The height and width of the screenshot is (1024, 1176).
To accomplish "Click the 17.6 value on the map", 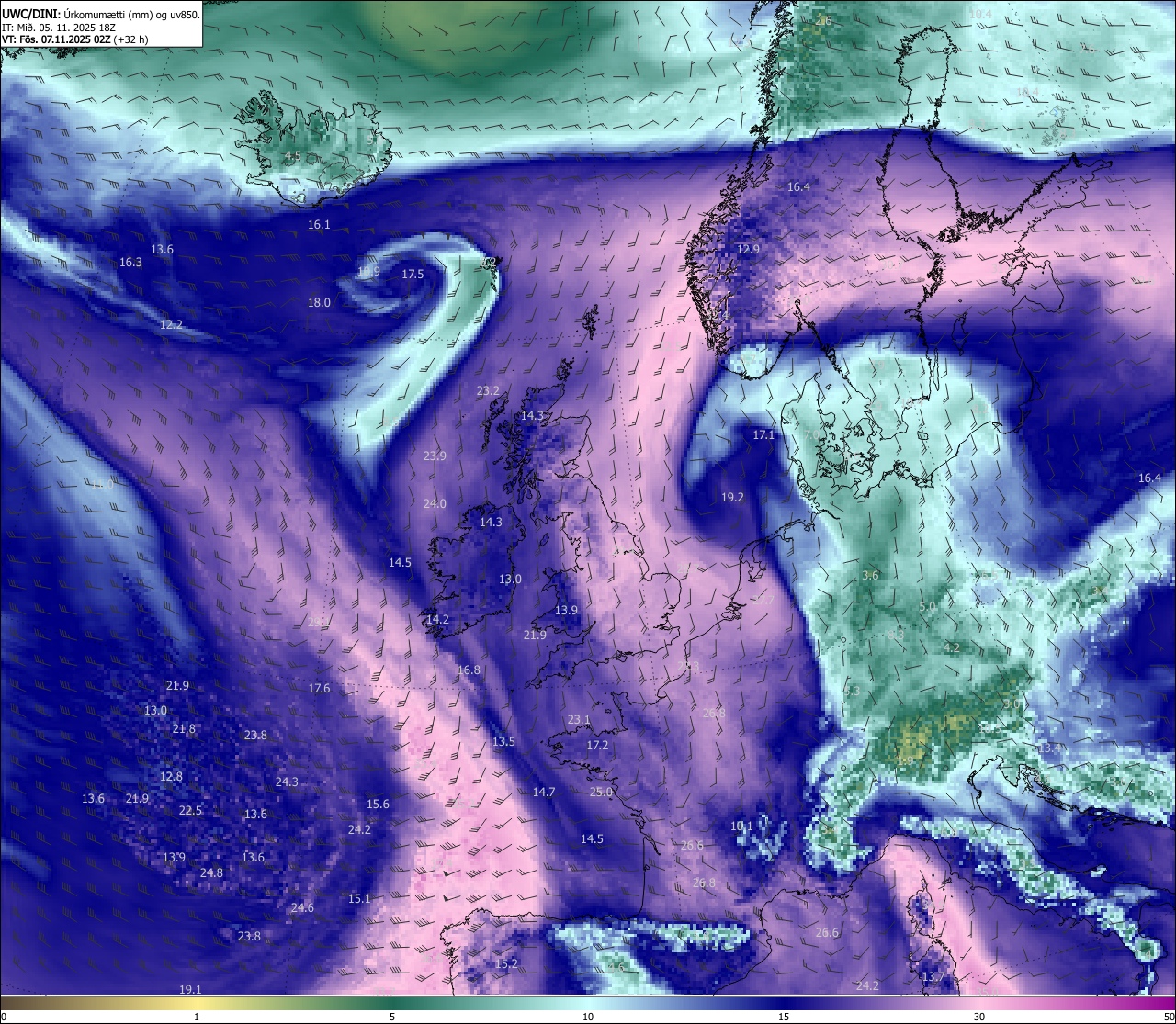I will point(319,688).
